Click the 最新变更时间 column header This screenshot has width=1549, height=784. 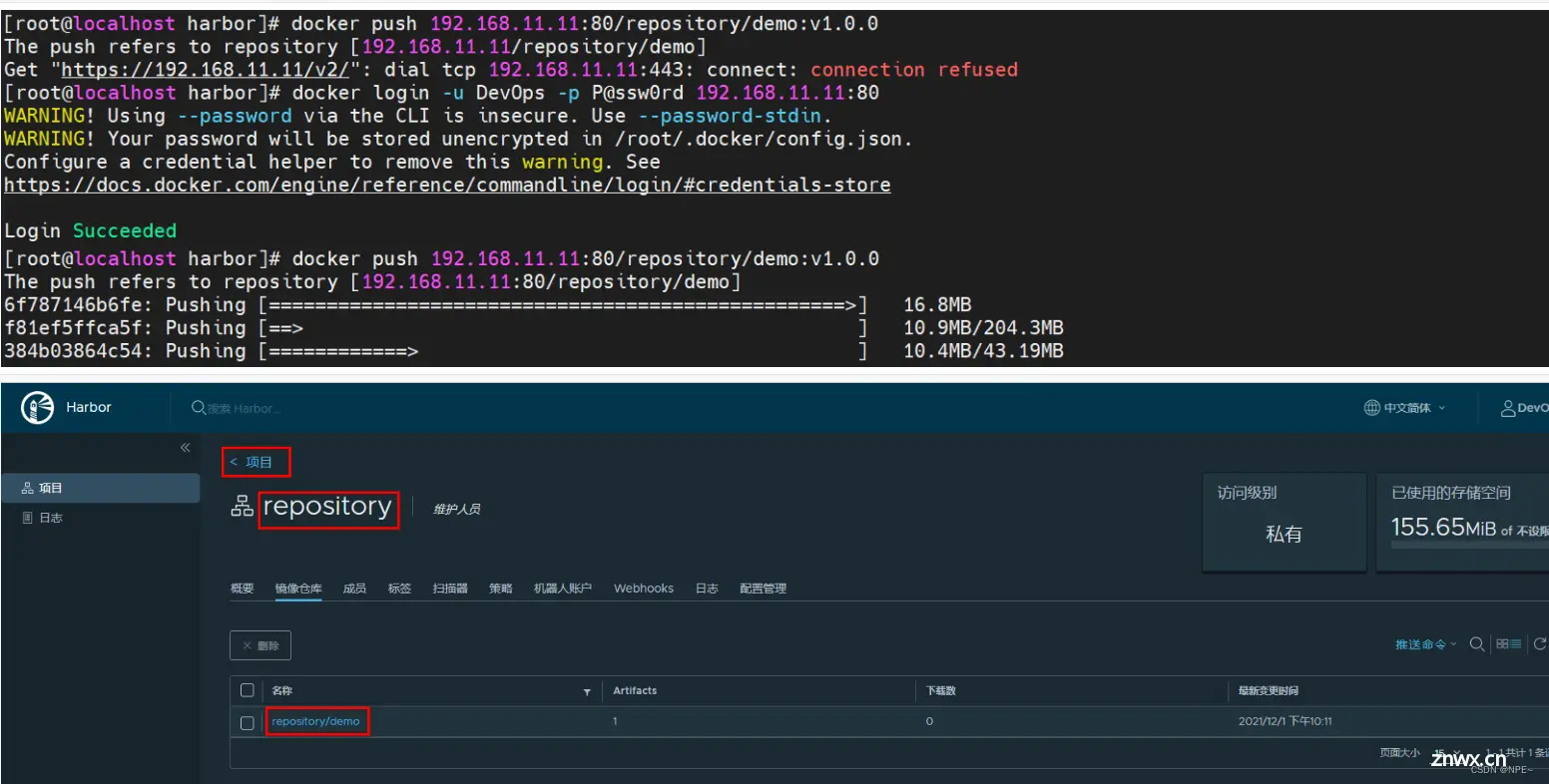click(x=1269, y=690)
